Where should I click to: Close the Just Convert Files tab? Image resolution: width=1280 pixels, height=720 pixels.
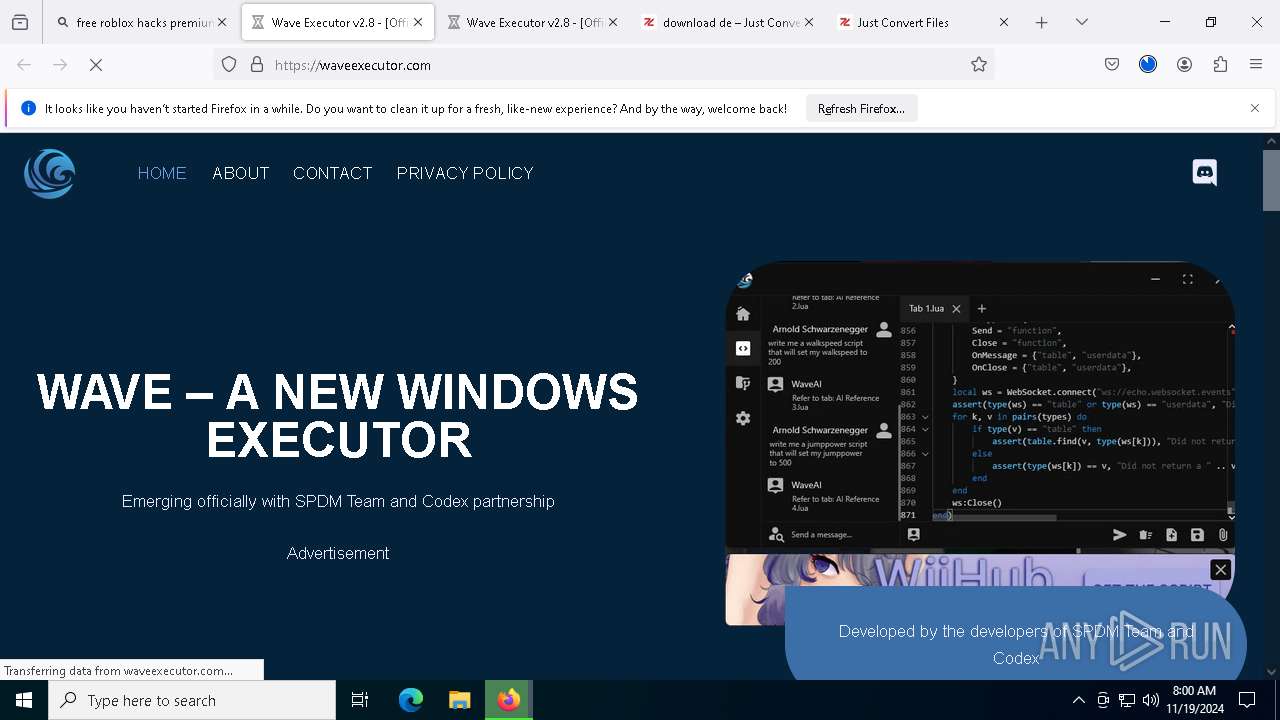[x=1004, y=22]
